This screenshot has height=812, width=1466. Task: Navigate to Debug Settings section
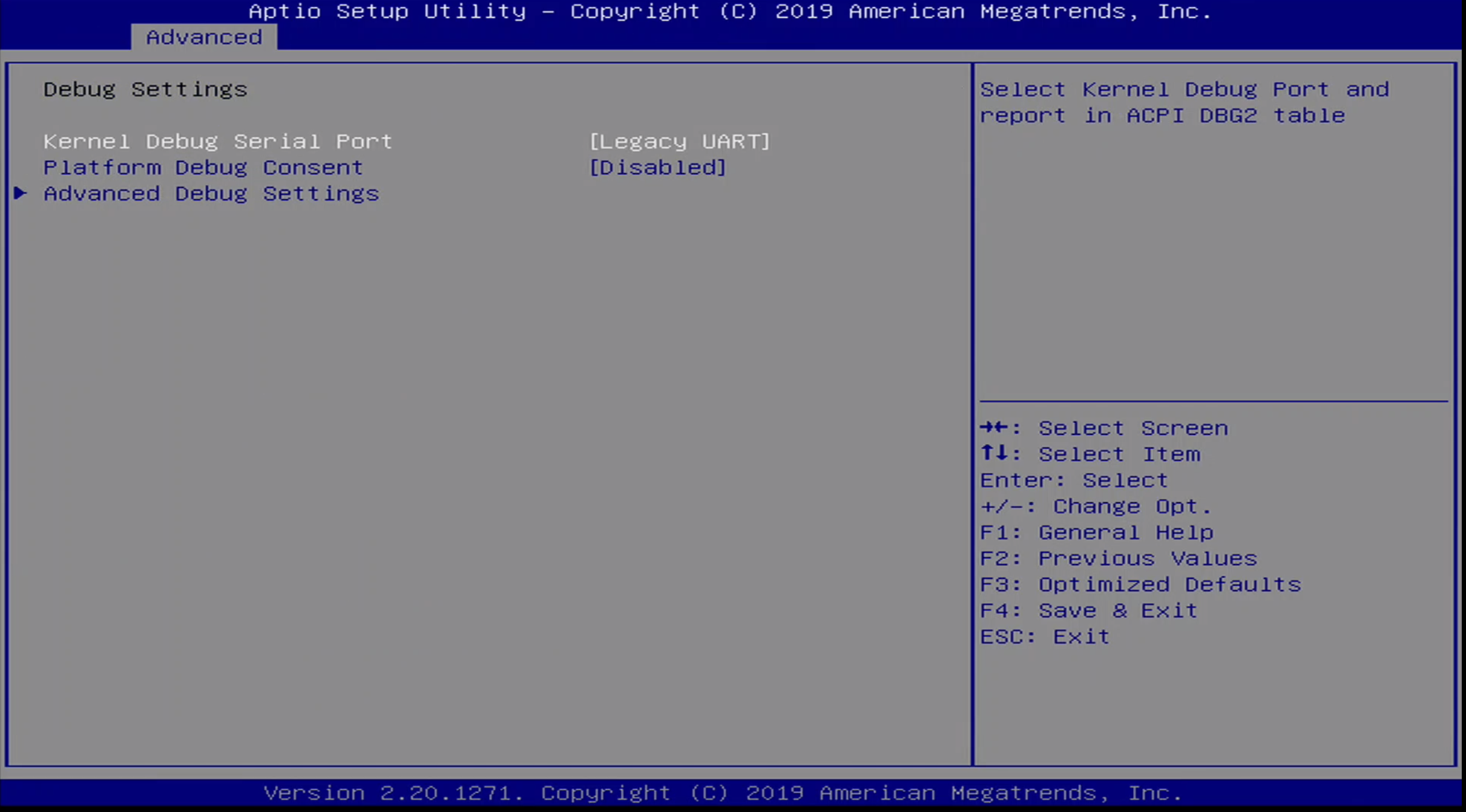[x=145, y=88]
